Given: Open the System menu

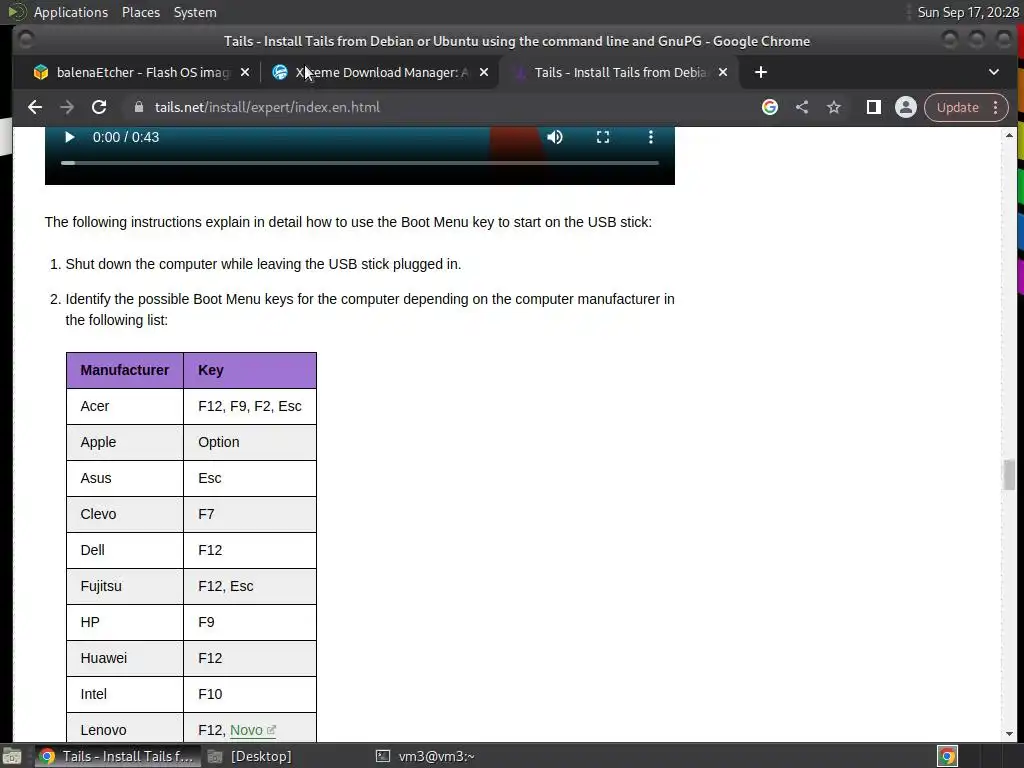Looking at the screenshot, I should [195, 12].
